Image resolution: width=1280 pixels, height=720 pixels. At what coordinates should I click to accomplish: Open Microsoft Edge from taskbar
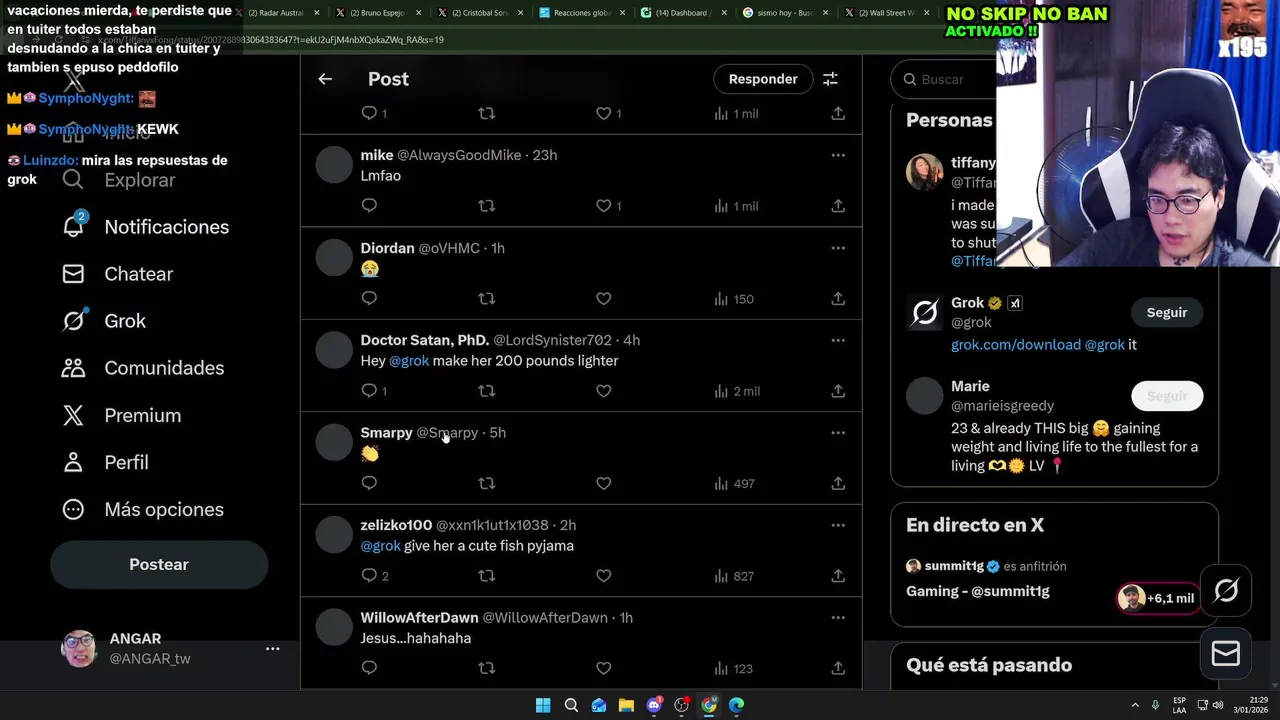[737, 705]
